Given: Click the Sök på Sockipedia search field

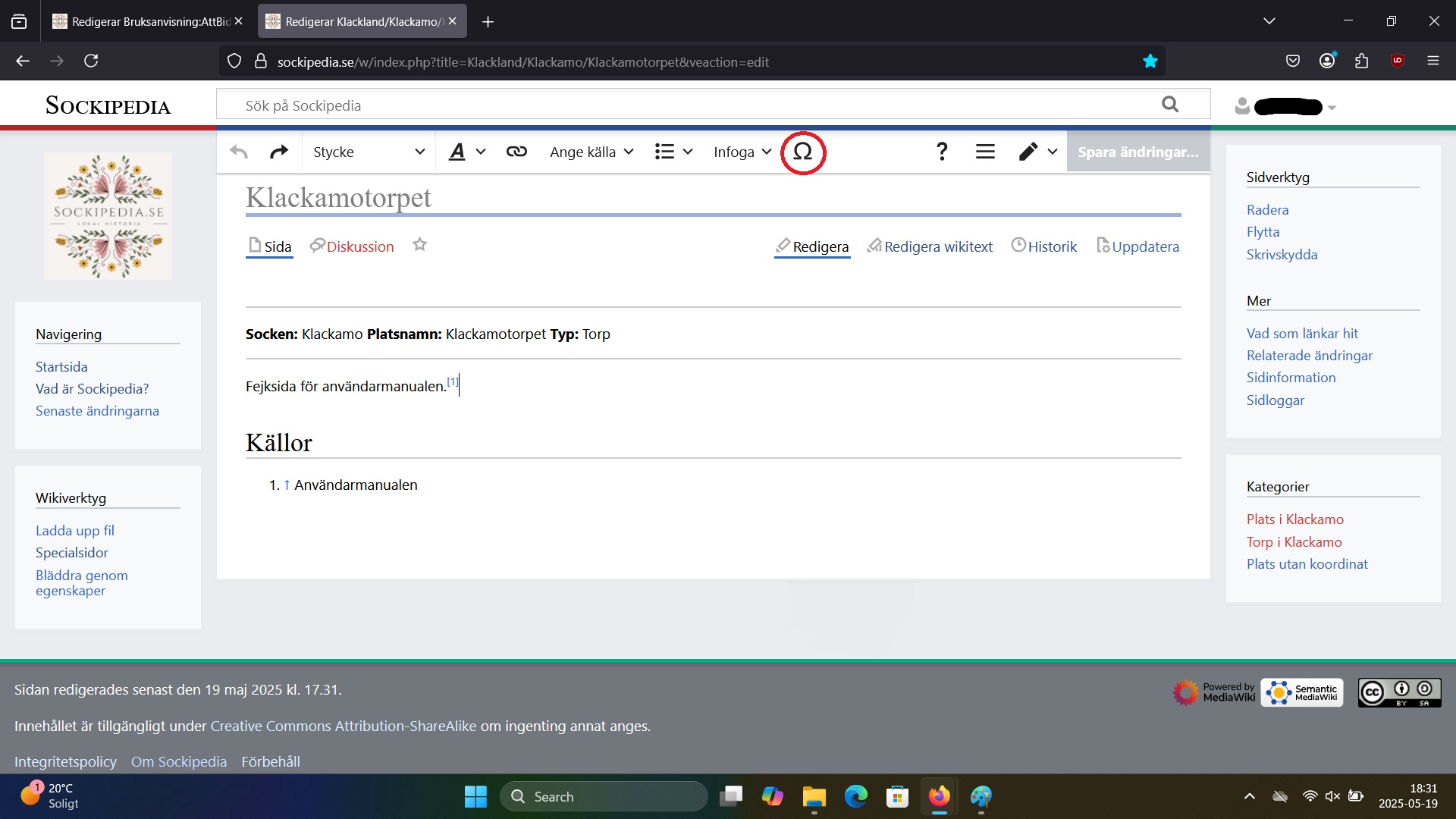Looking at the screenshot, I should click(x=682, y=105).
